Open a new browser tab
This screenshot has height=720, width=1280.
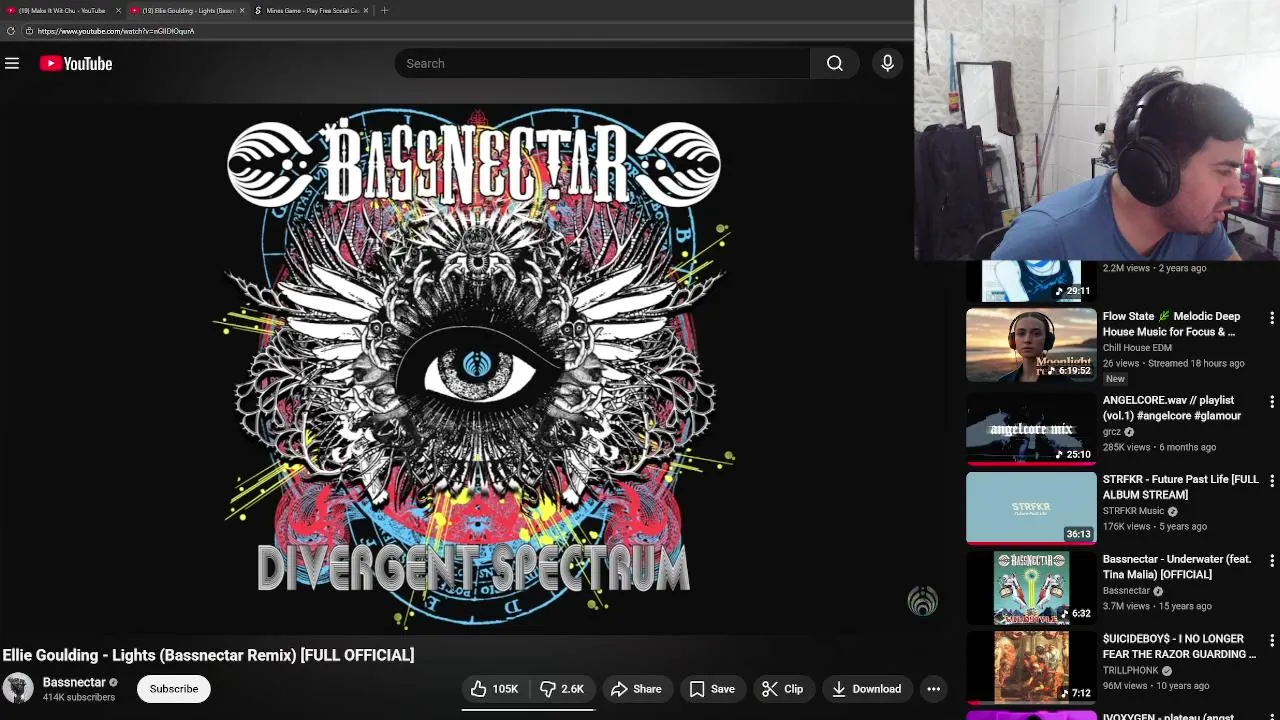[x=384, y=10]
